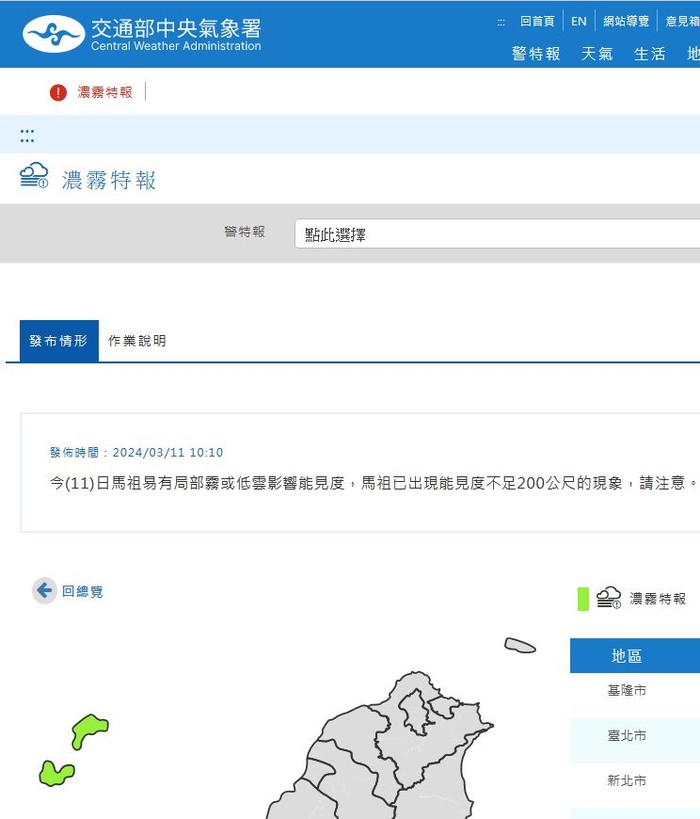Click the 發佈時間 2024/03/11 10:10 text

tap(136, 452)
